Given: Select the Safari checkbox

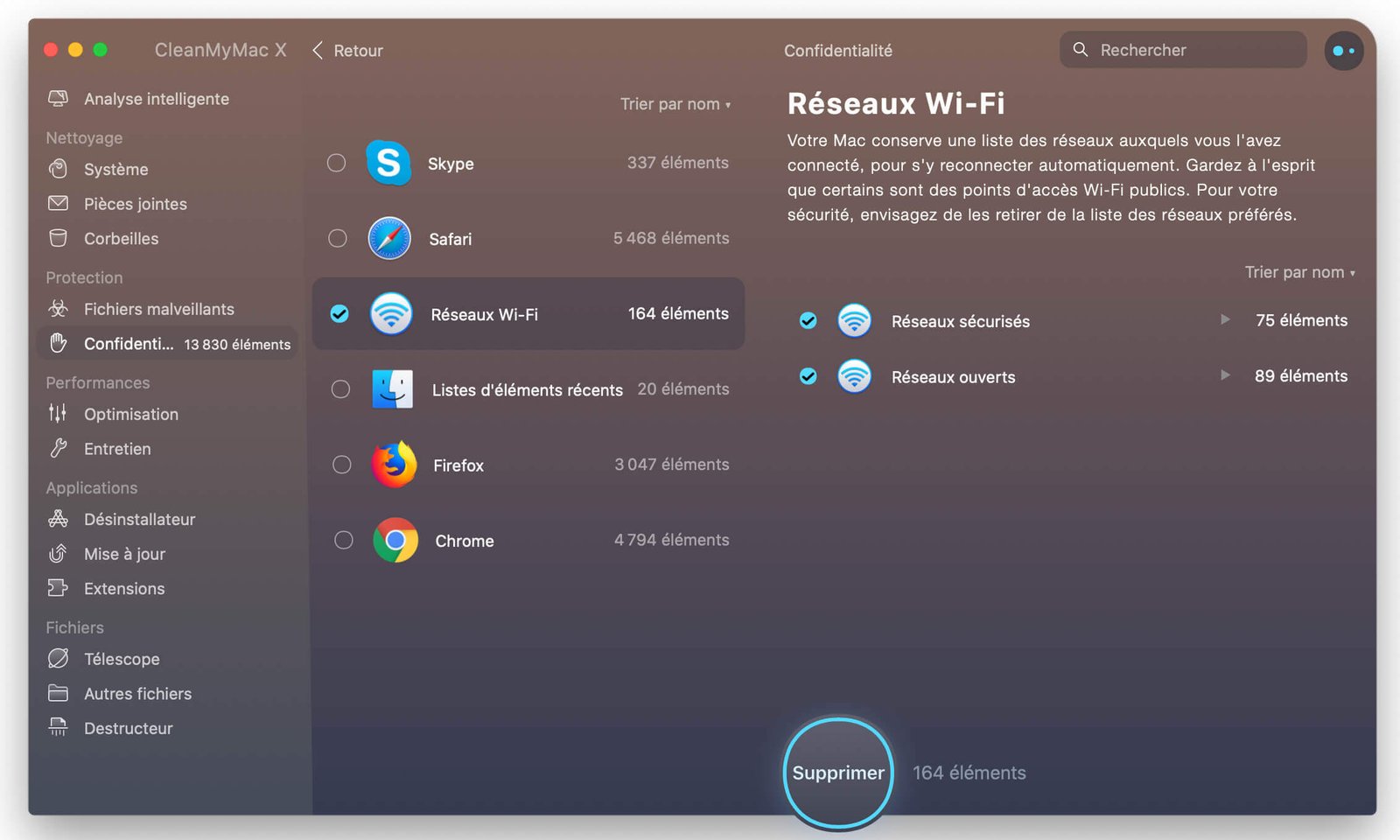Looking at the screenshot, I should 337,238.
